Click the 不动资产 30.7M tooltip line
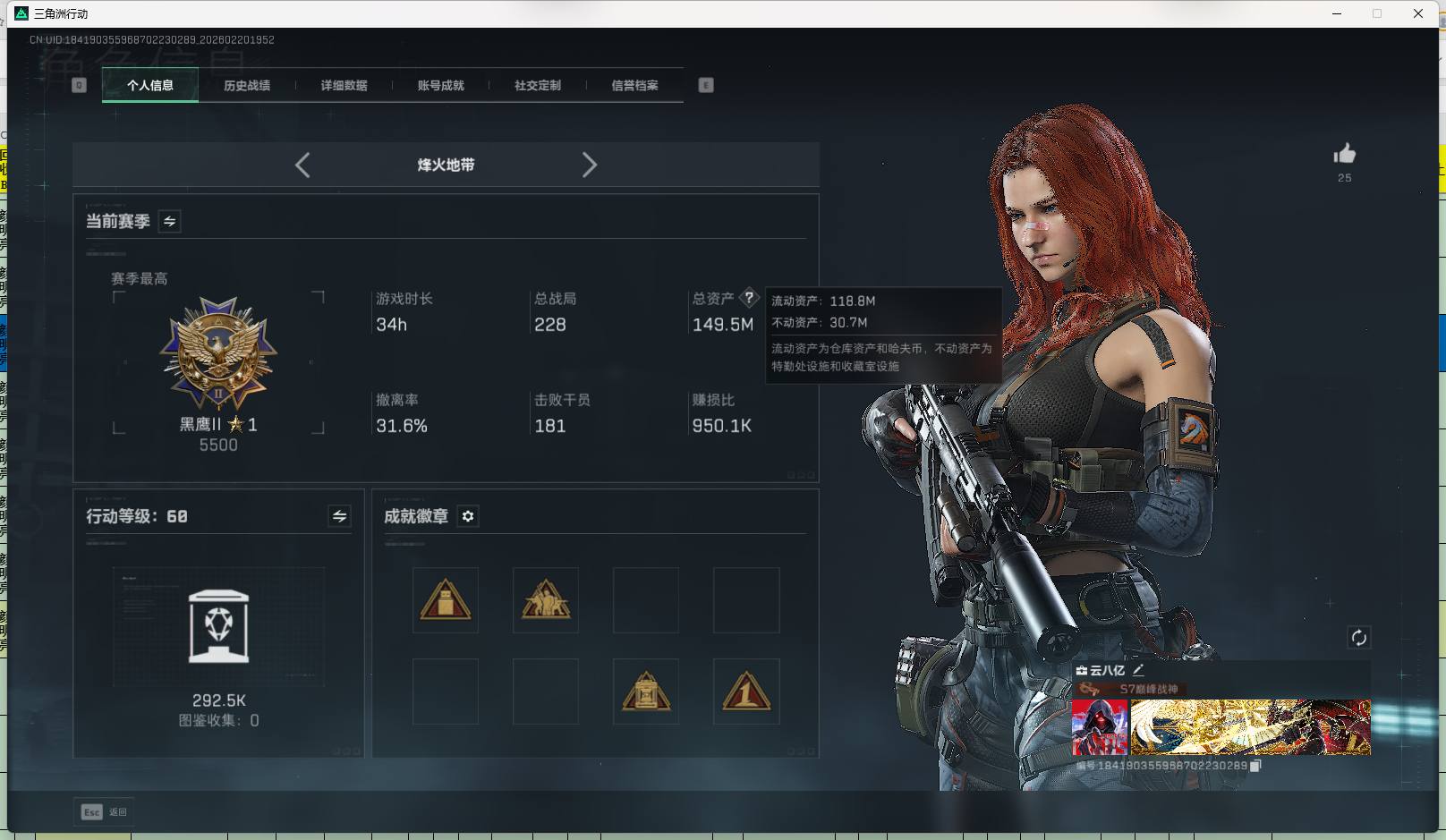 coord(820,323)
